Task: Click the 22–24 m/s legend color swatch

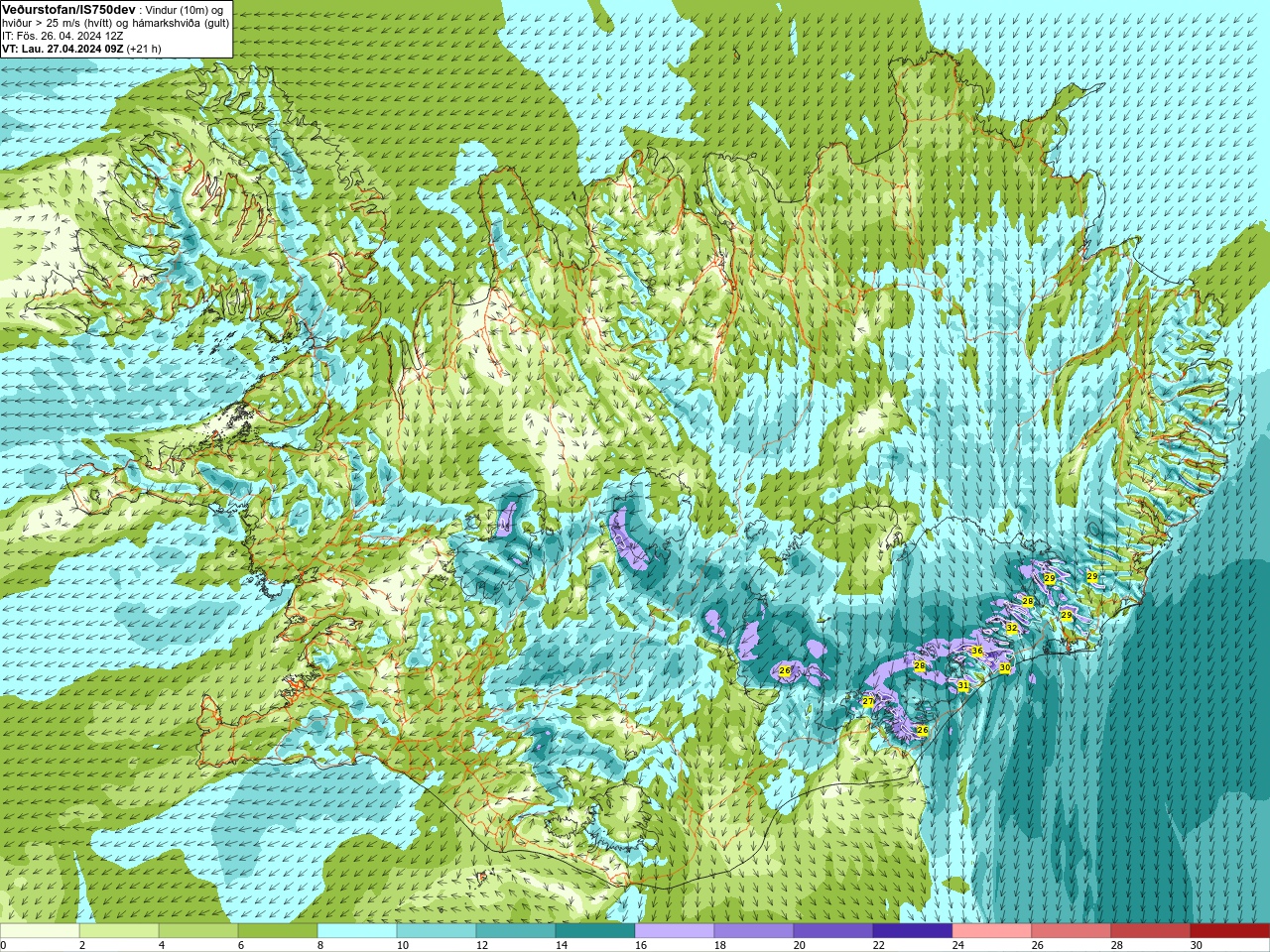Action: [913, 931]
